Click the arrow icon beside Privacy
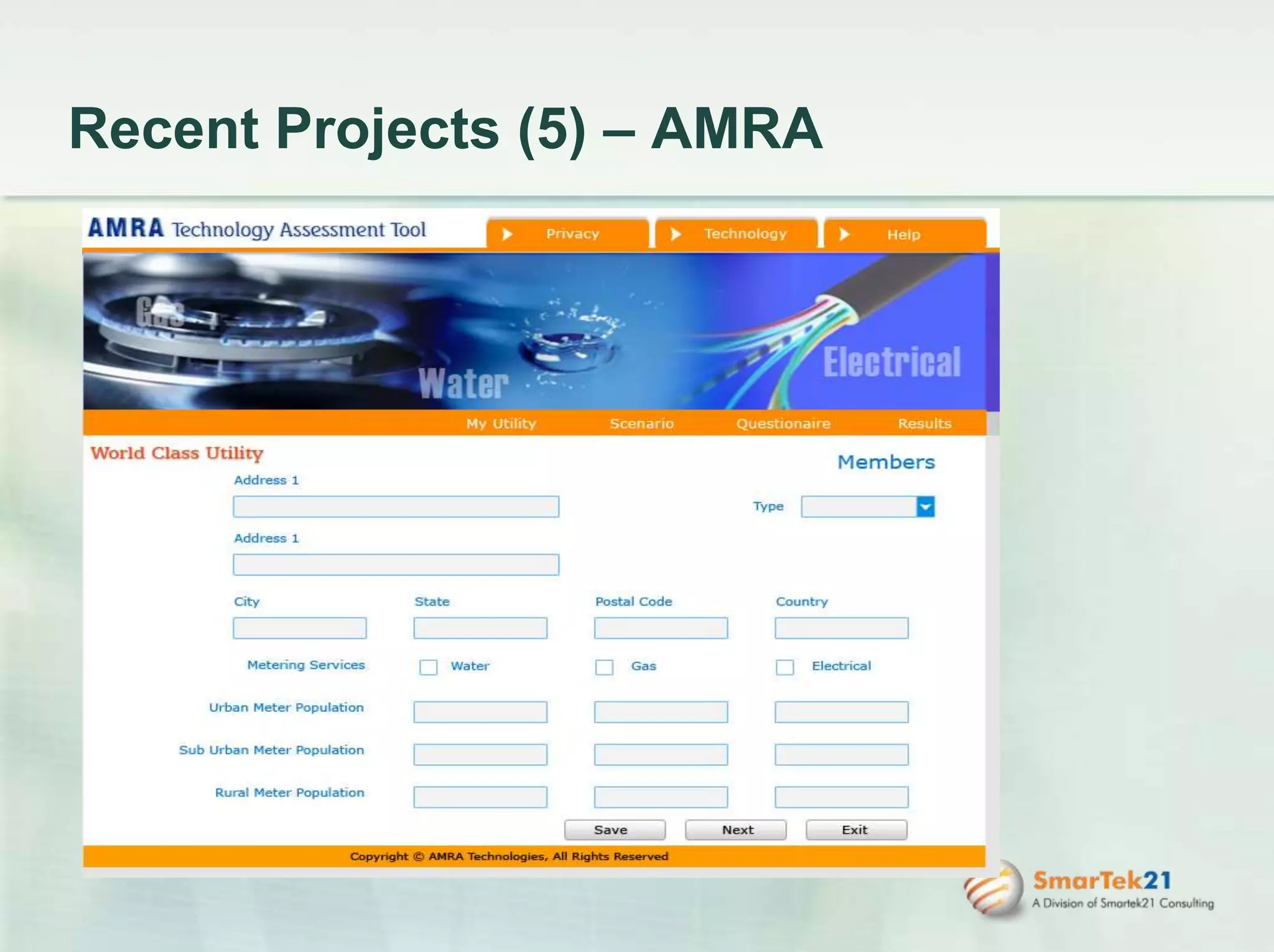The width and height of the screenshot is (1274, 952). (507, 234)
